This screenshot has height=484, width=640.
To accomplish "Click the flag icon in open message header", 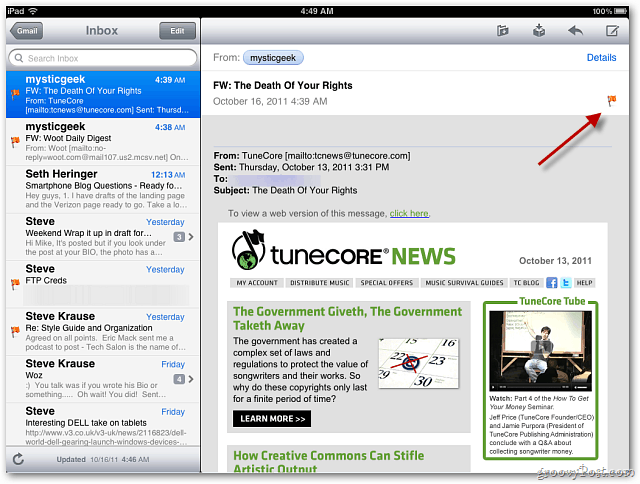I will tap(611, 100).
